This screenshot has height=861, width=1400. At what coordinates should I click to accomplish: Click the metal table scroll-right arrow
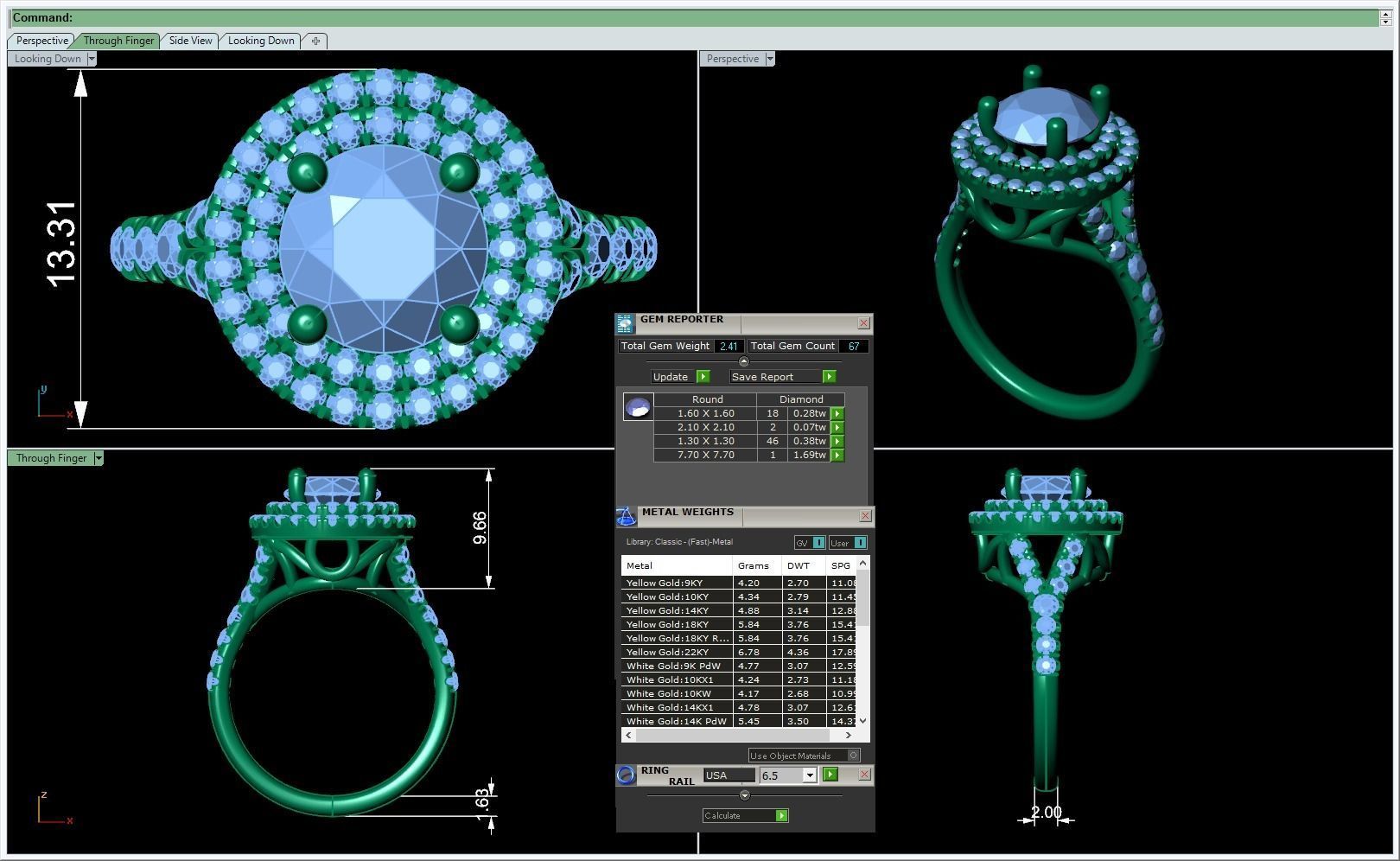[849, 735]
